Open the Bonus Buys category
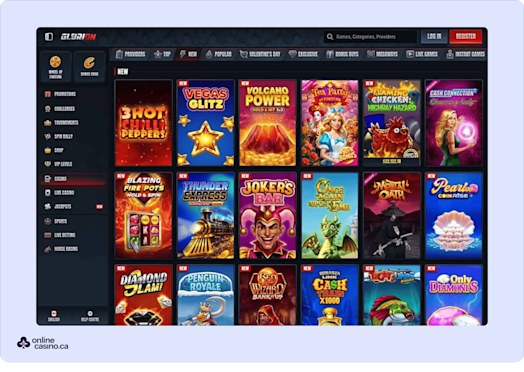 pos(343,54)
